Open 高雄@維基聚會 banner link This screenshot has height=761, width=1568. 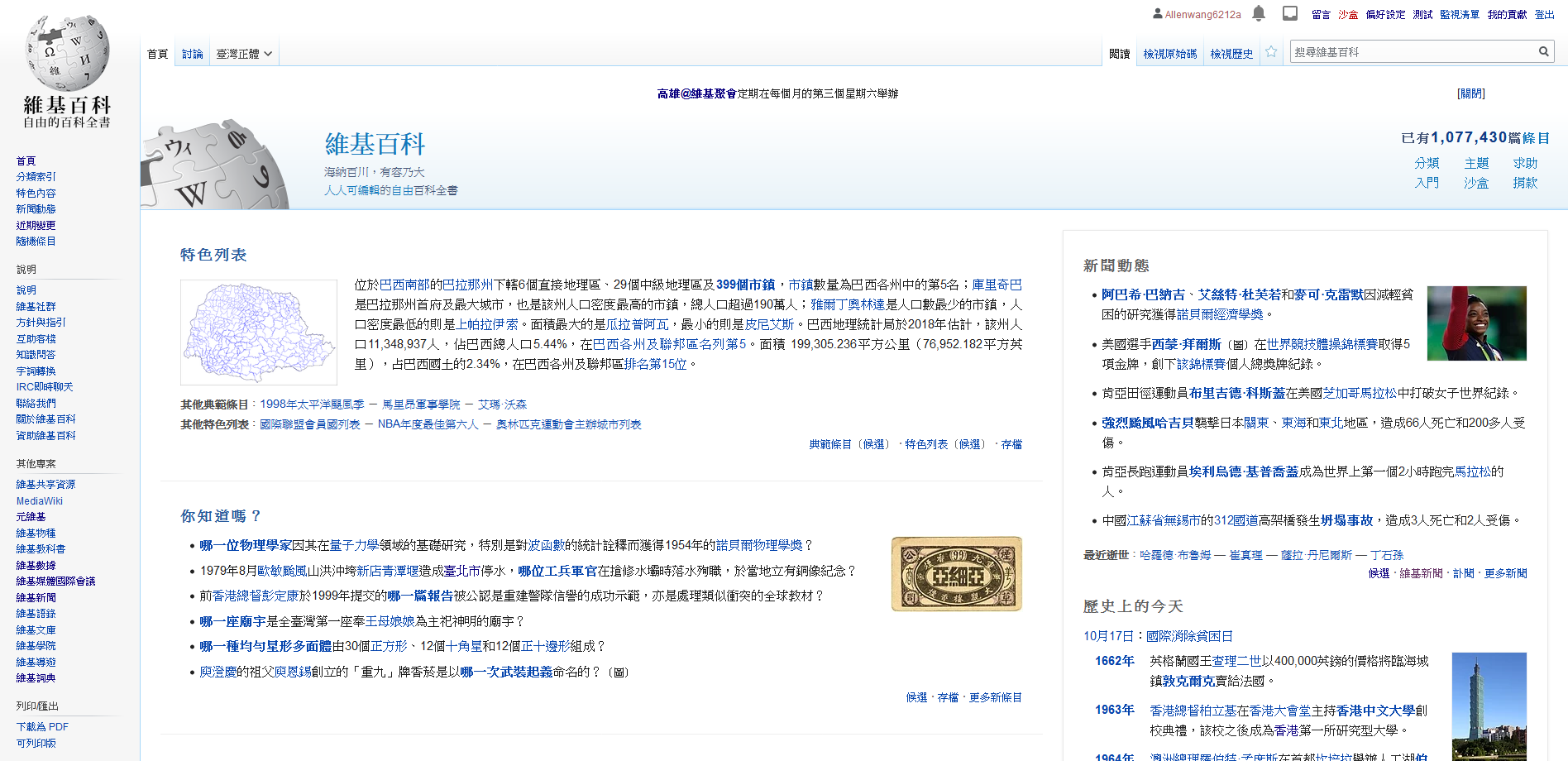coord(696,93)
